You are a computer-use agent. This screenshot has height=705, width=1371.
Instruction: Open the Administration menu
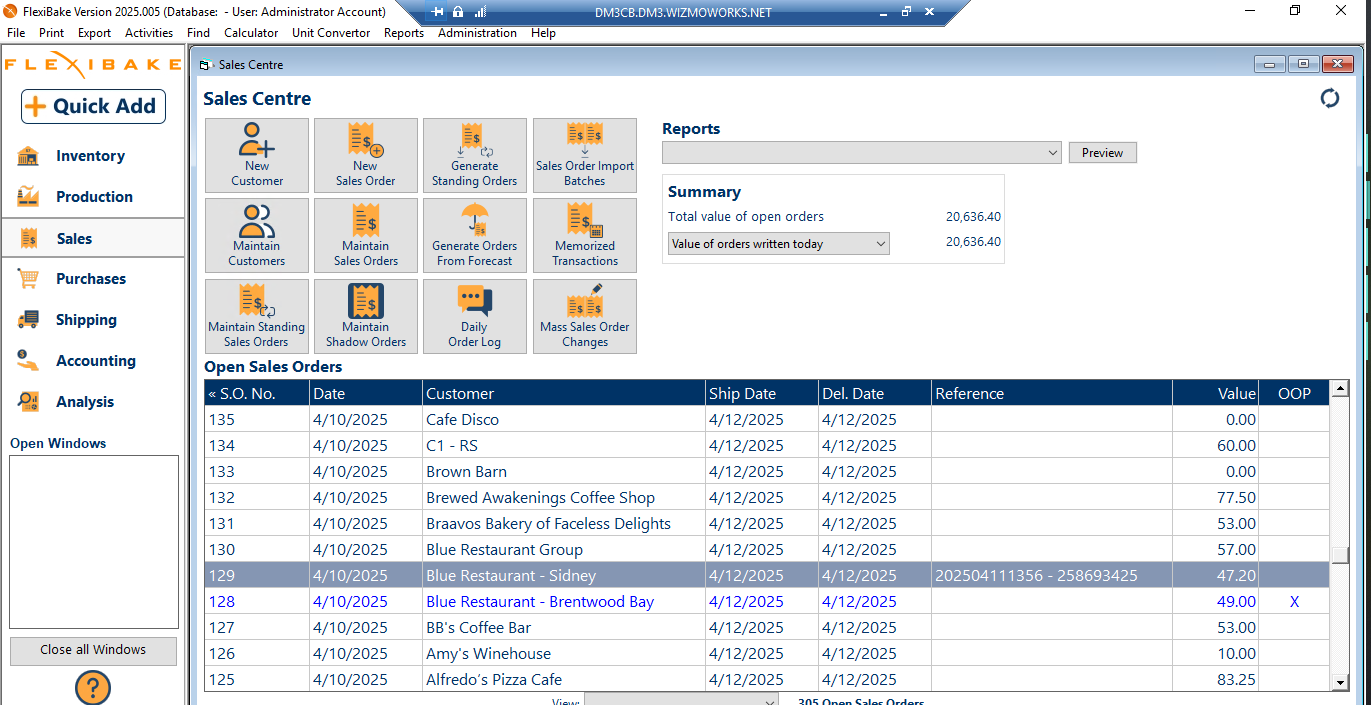478,33
